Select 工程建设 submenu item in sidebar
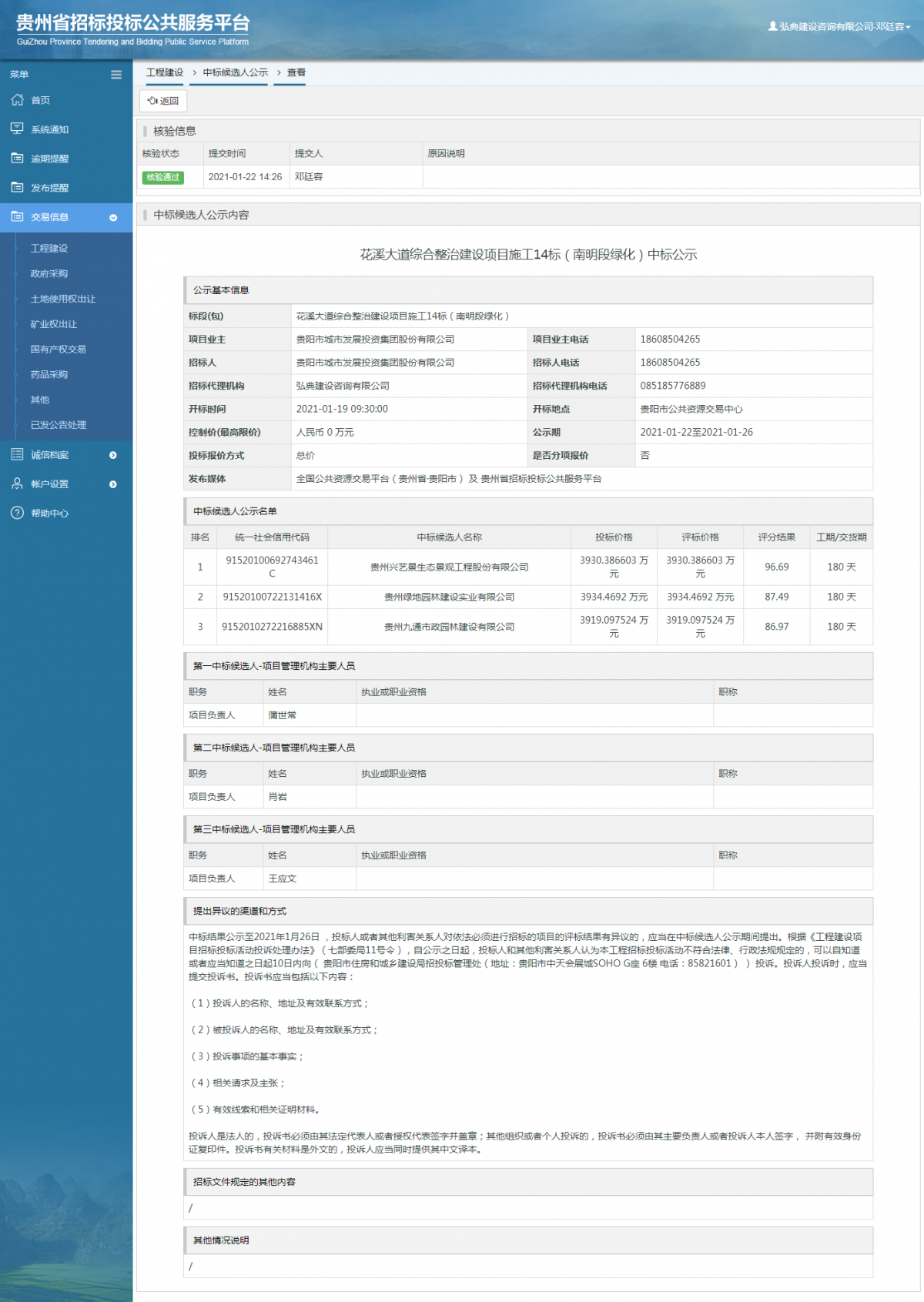This screenshot has width=924, height=1302. (x=49, y=249)
